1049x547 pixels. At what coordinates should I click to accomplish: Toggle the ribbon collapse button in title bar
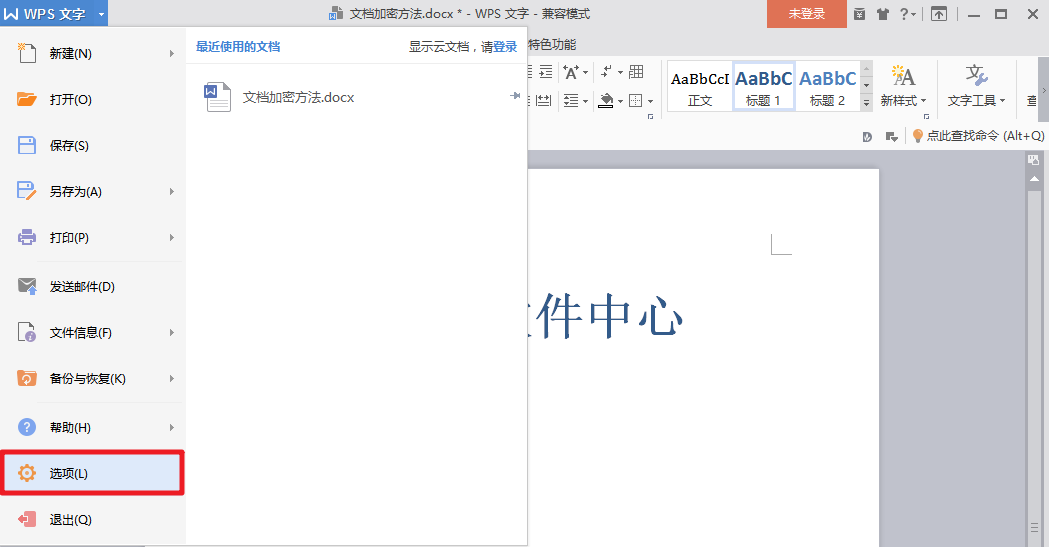pos(938,14)
